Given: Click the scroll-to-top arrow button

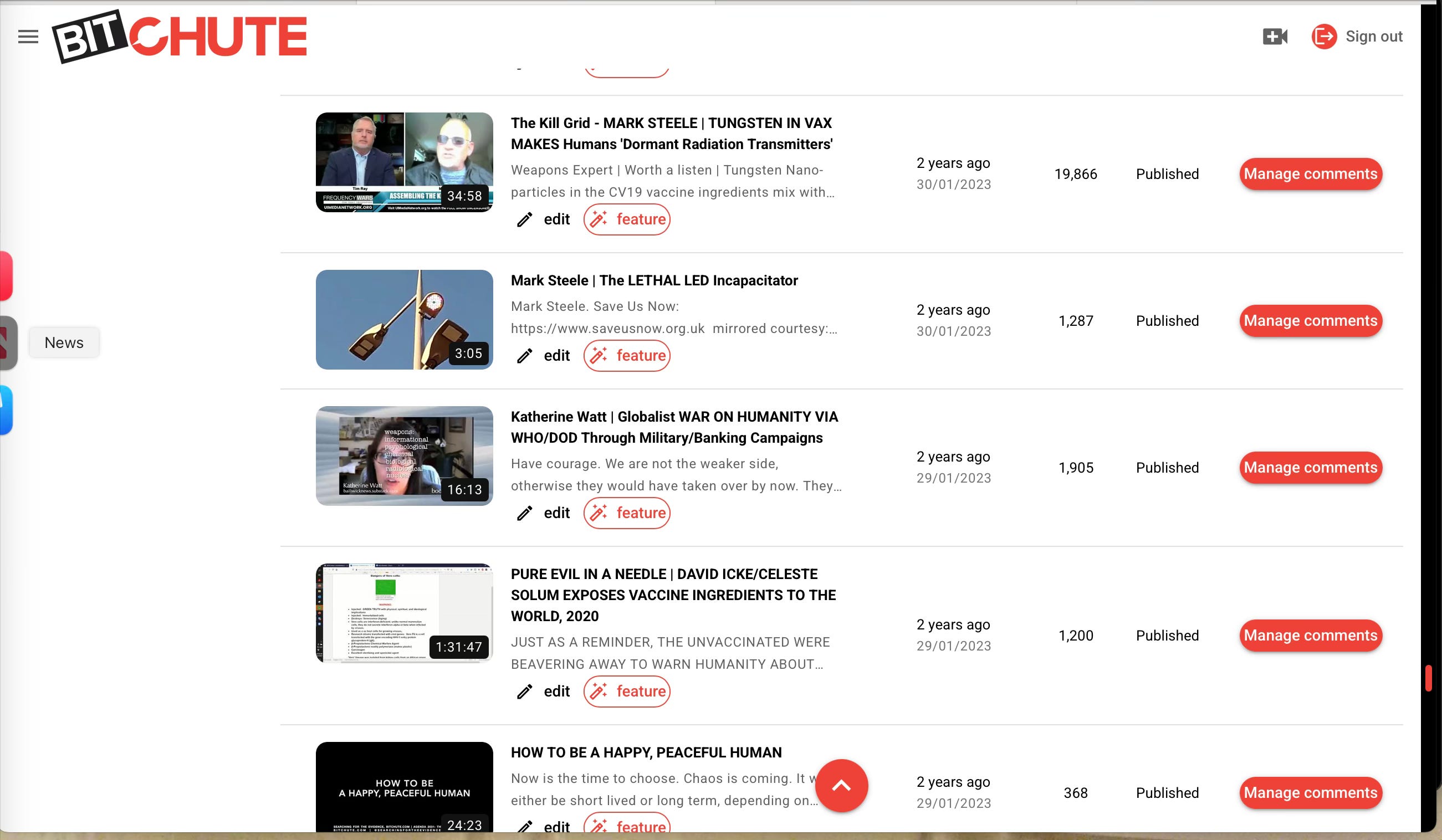Looking at the screenshot, I should tap(841, 786).
